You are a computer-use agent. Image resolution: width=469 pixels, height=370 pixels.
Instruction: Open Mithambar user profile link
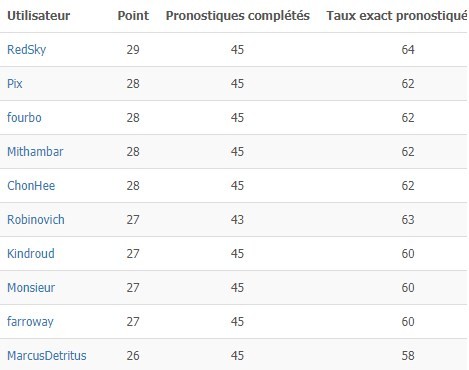(35, 152)
